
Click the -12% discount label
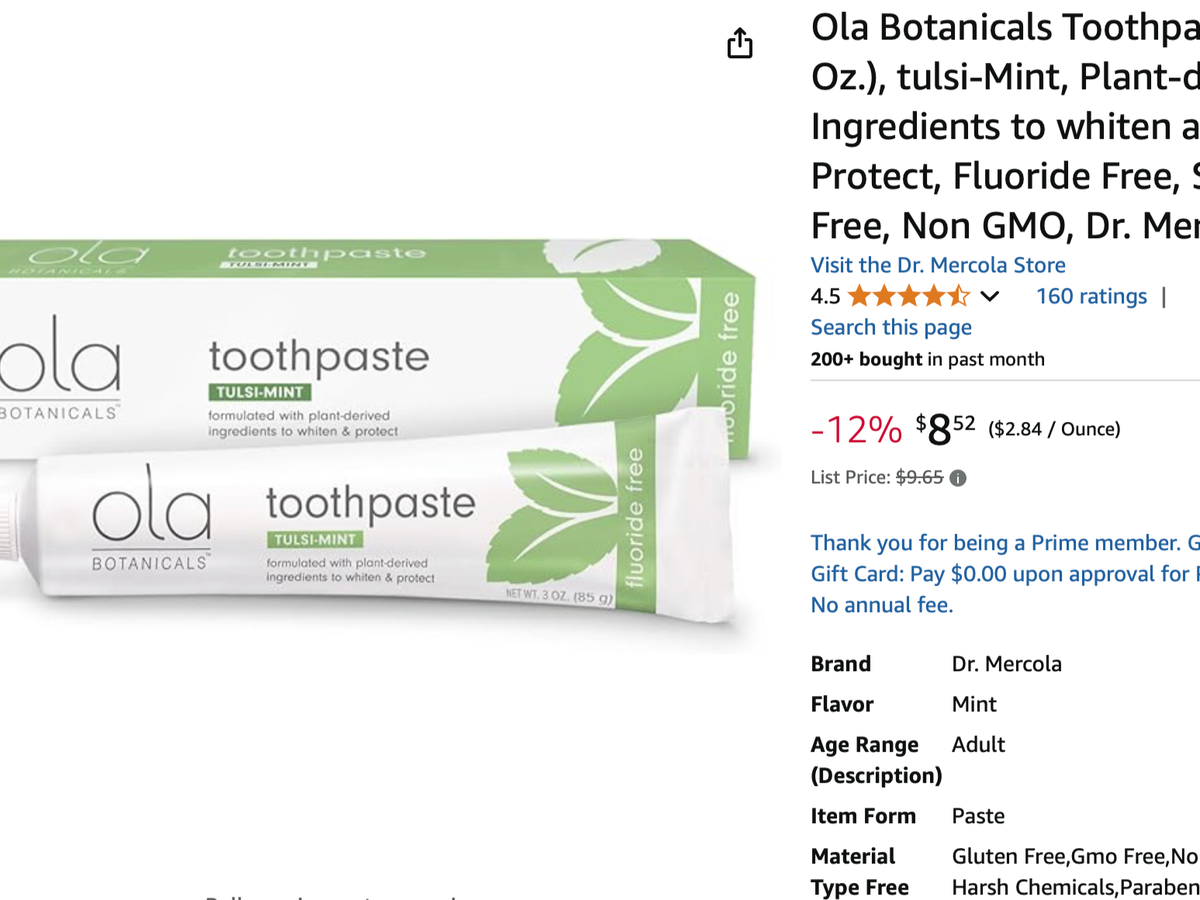click(856, 430)
